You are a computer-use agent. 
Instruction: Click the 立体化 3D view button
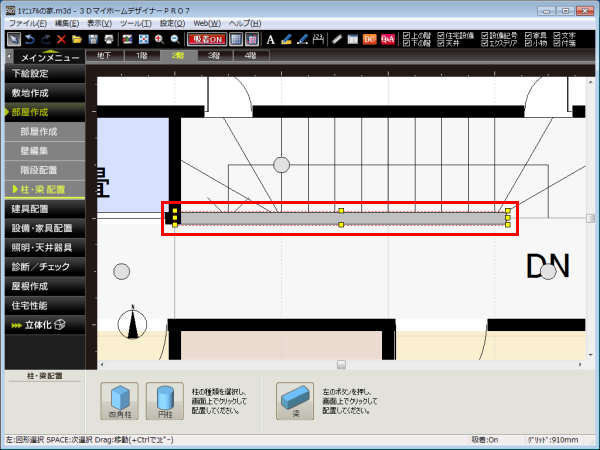[43, 324]
